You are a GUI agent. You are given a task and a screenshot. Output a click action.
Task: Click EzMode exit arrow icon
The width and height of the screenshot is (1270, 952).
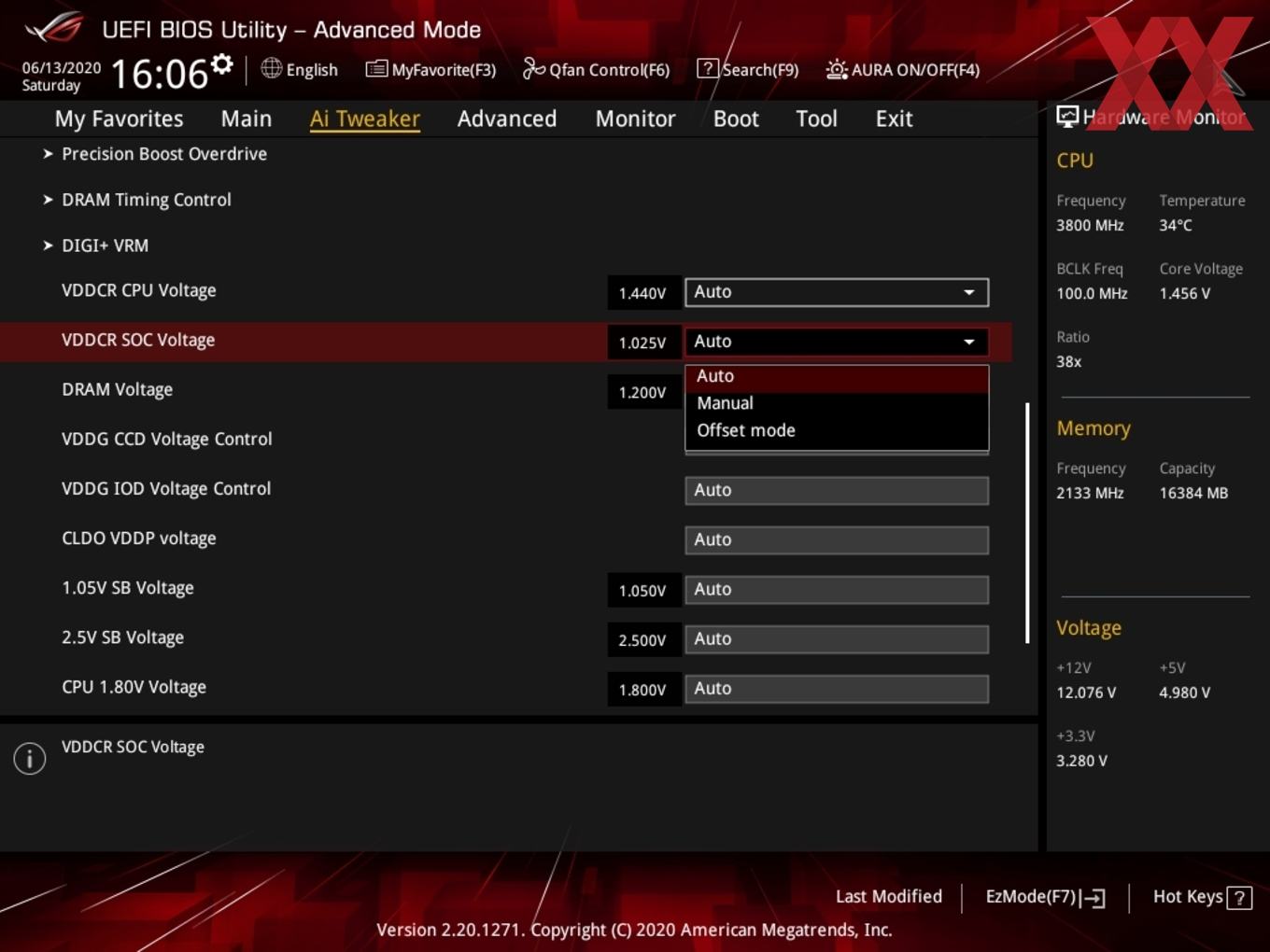point(1093,898)
